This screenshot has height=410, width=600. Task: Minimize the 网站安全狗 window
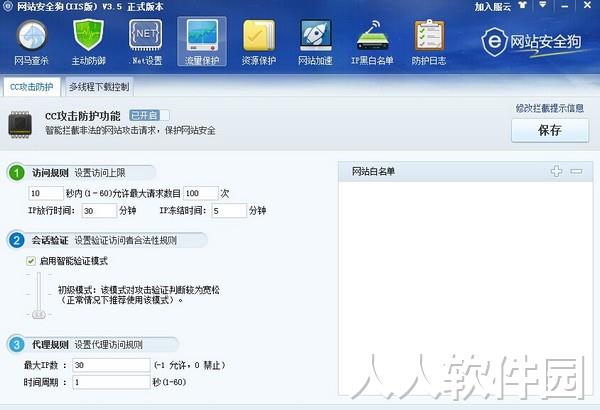coord(564,6)
